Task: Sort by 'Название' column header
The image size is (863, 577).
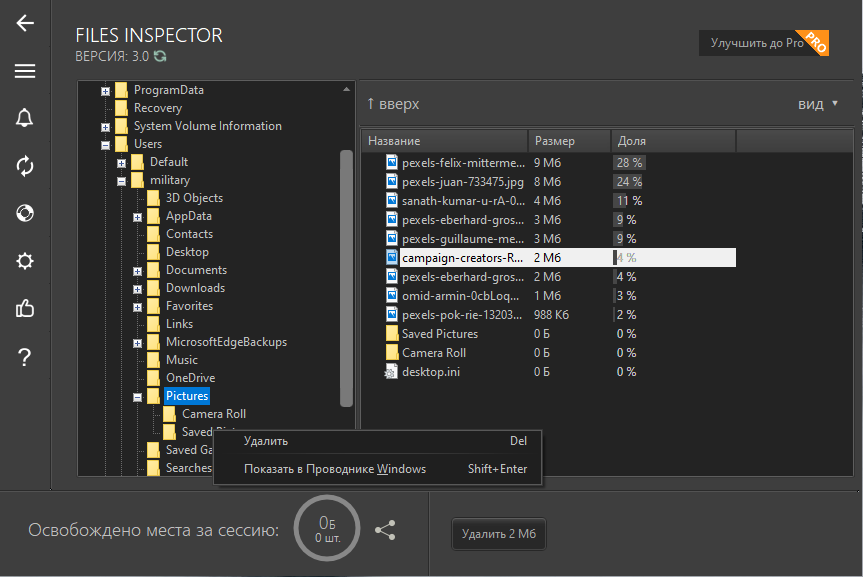Action: click(x=444, y=141)
